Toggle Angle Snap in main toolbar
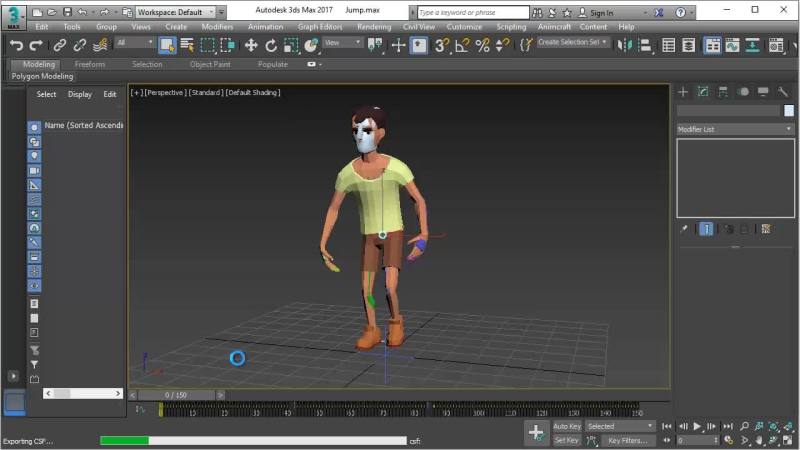This screenshot has width=800, height=450. (462, 45)
